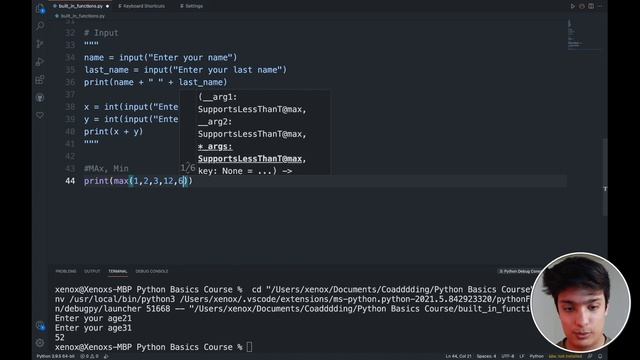
Task: Open errors and warnings count in status bar
Action: 89,356
